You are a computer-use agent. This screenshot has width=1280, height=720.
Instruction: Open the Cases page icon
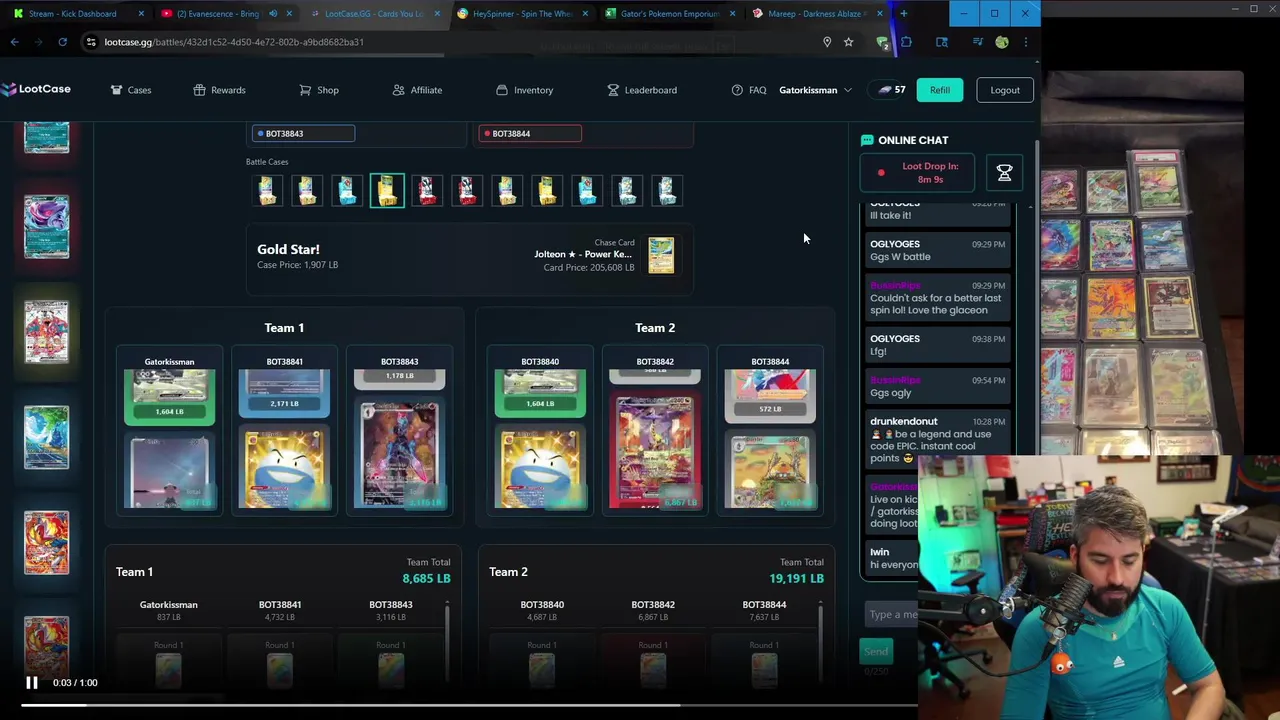117,90
